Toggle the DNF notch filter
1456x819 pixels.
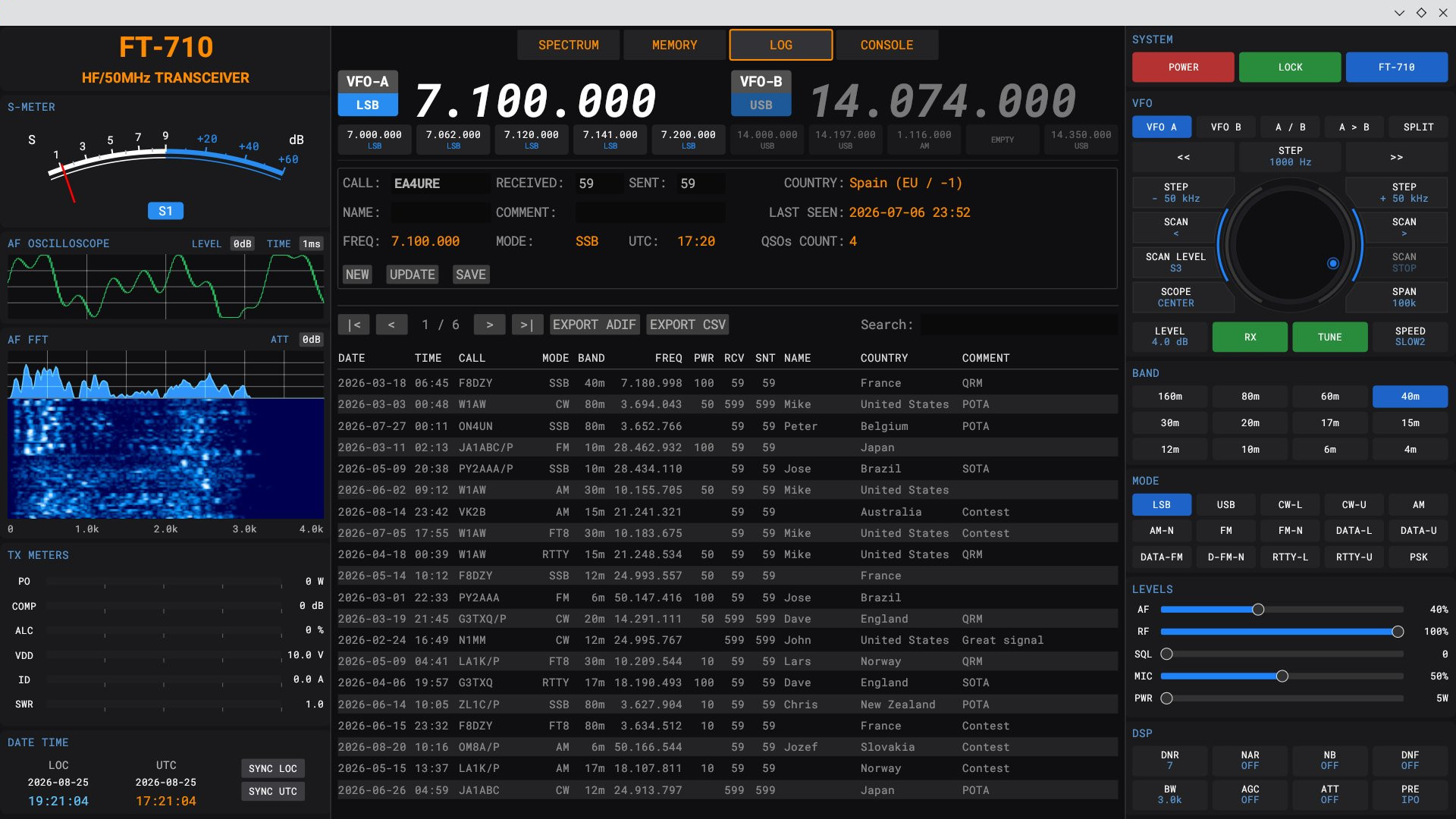[1410, 760]
